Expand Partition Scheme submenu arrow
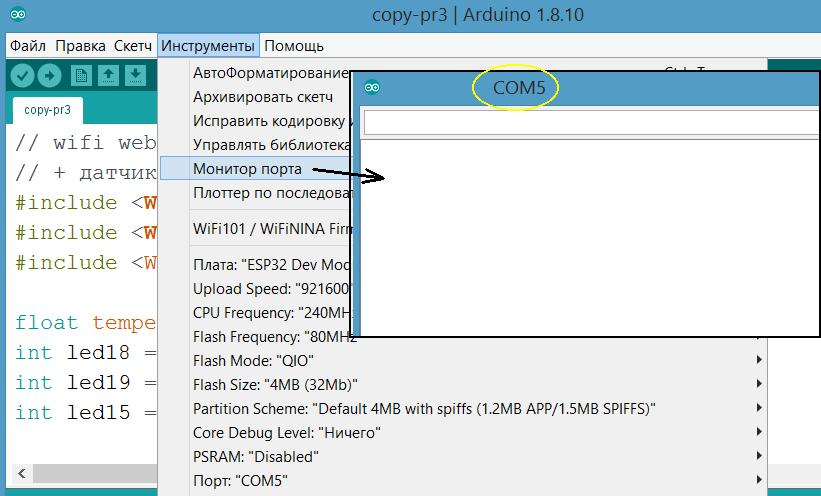Viewport: 821px width, 496px height. (759, 408)
